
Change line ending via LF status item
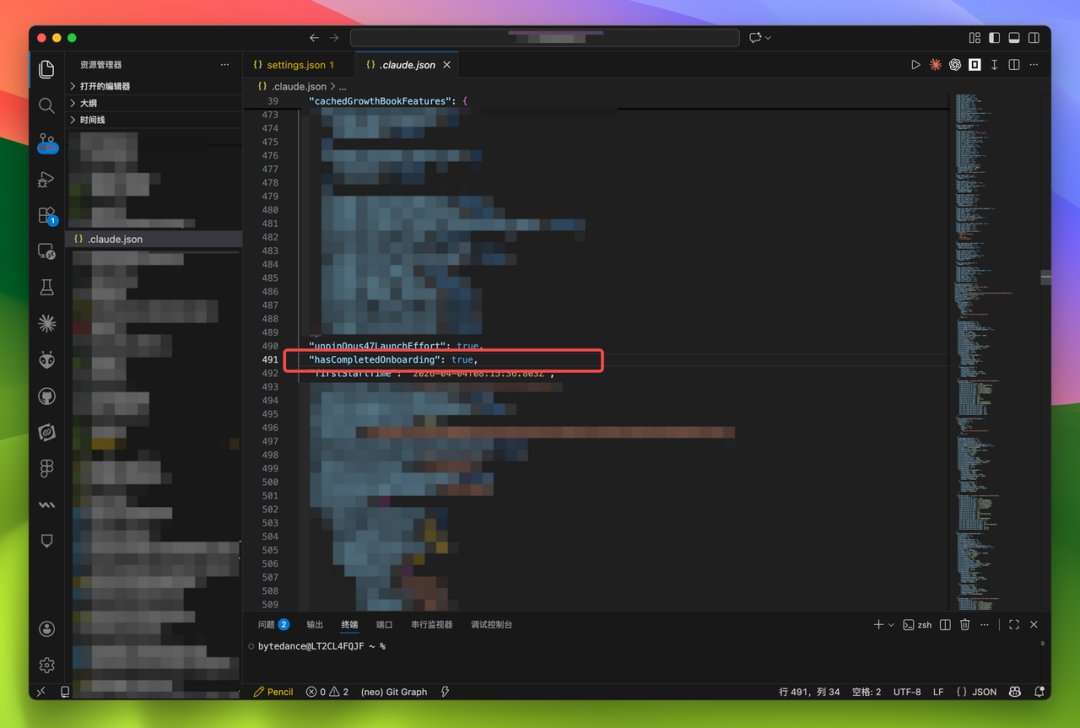pos(938,691)
